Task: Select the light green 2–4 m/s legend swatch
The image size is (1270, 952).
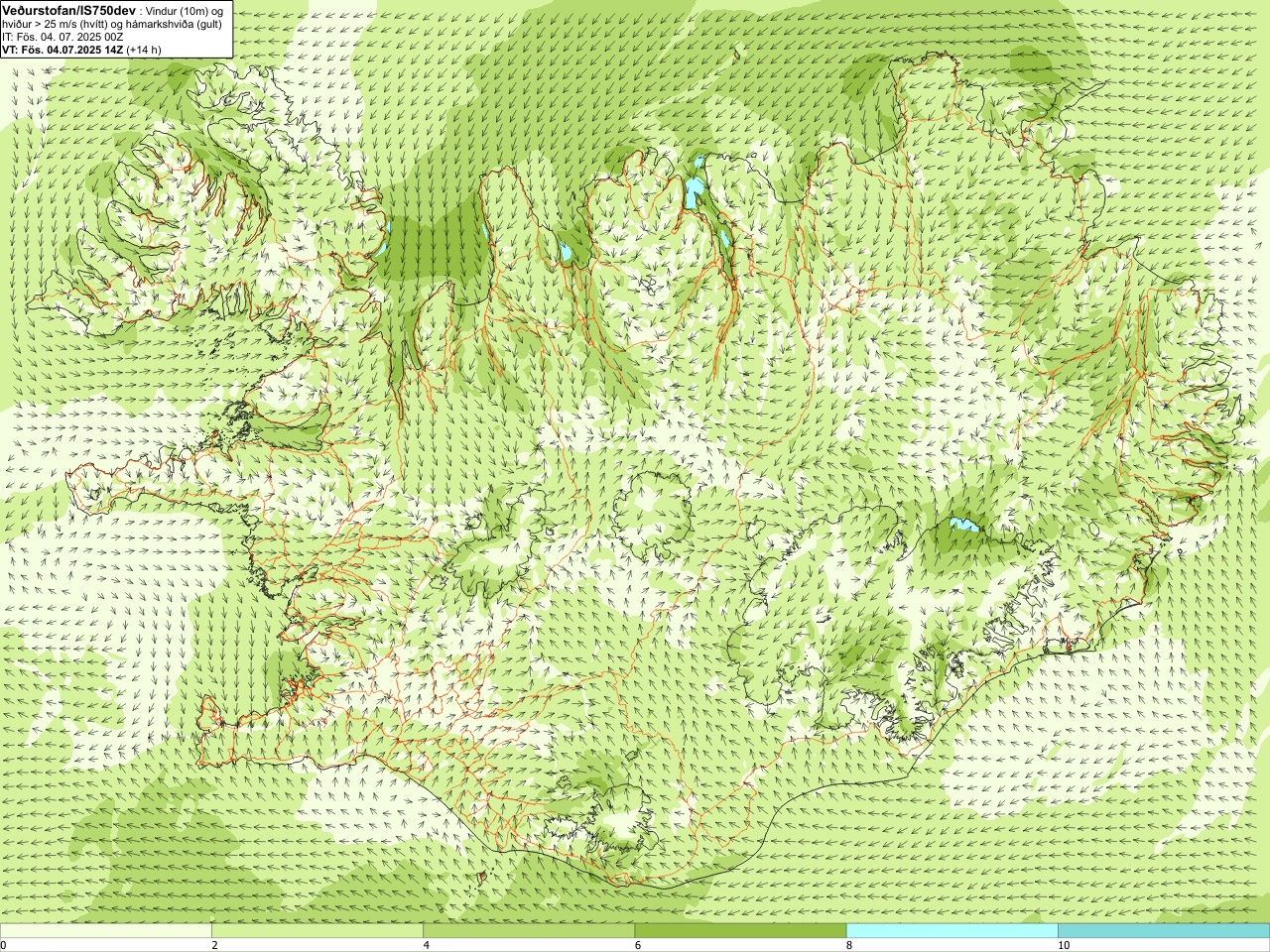Action: 317,931
